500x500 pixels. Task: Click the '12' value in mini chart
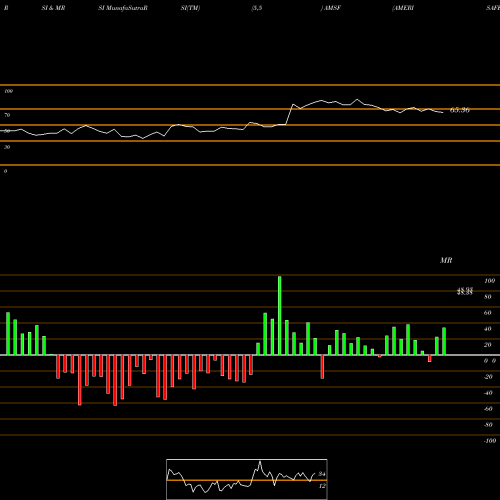[x=322, y=486]
